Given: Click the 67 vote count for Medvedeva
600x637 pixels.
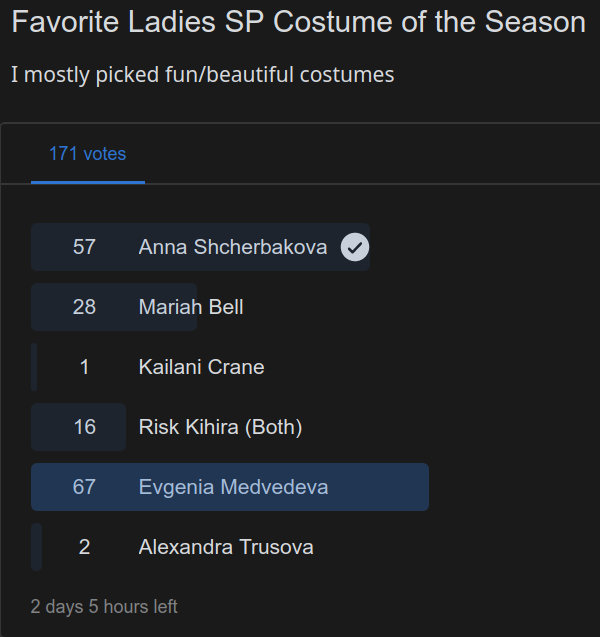Looking at the screenshot, I should [84, 487].
